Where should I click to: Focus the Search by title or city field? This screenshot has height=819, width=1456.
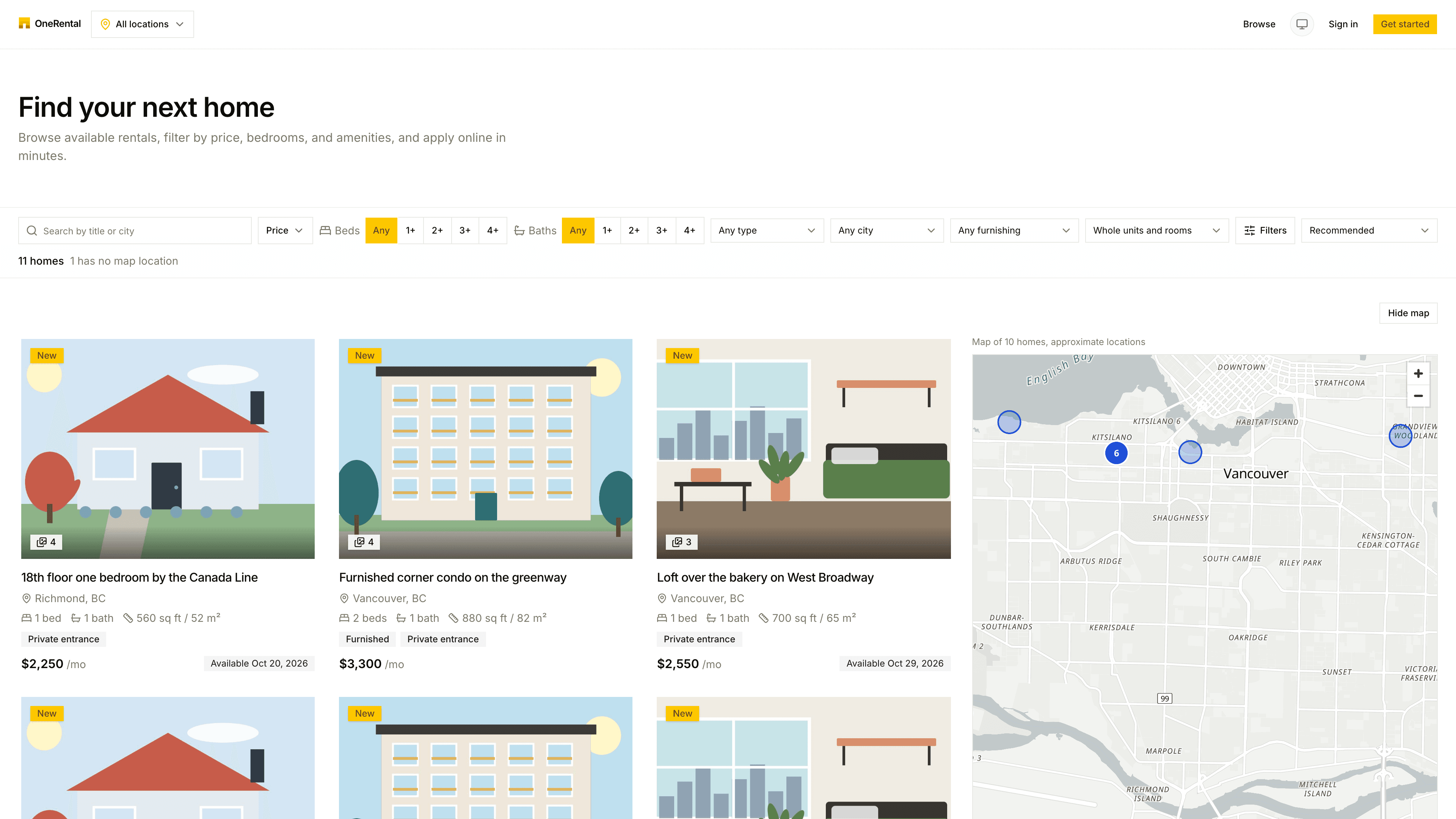[x=135, y=231]
